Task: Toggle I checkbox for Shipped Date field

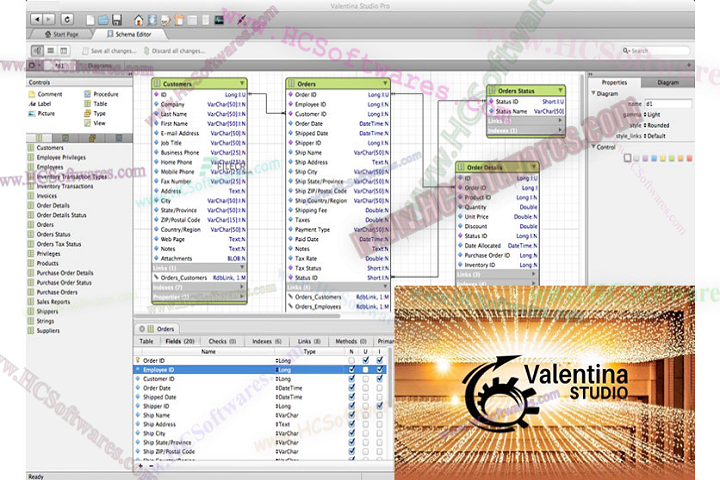Action: tap(379, 397)
